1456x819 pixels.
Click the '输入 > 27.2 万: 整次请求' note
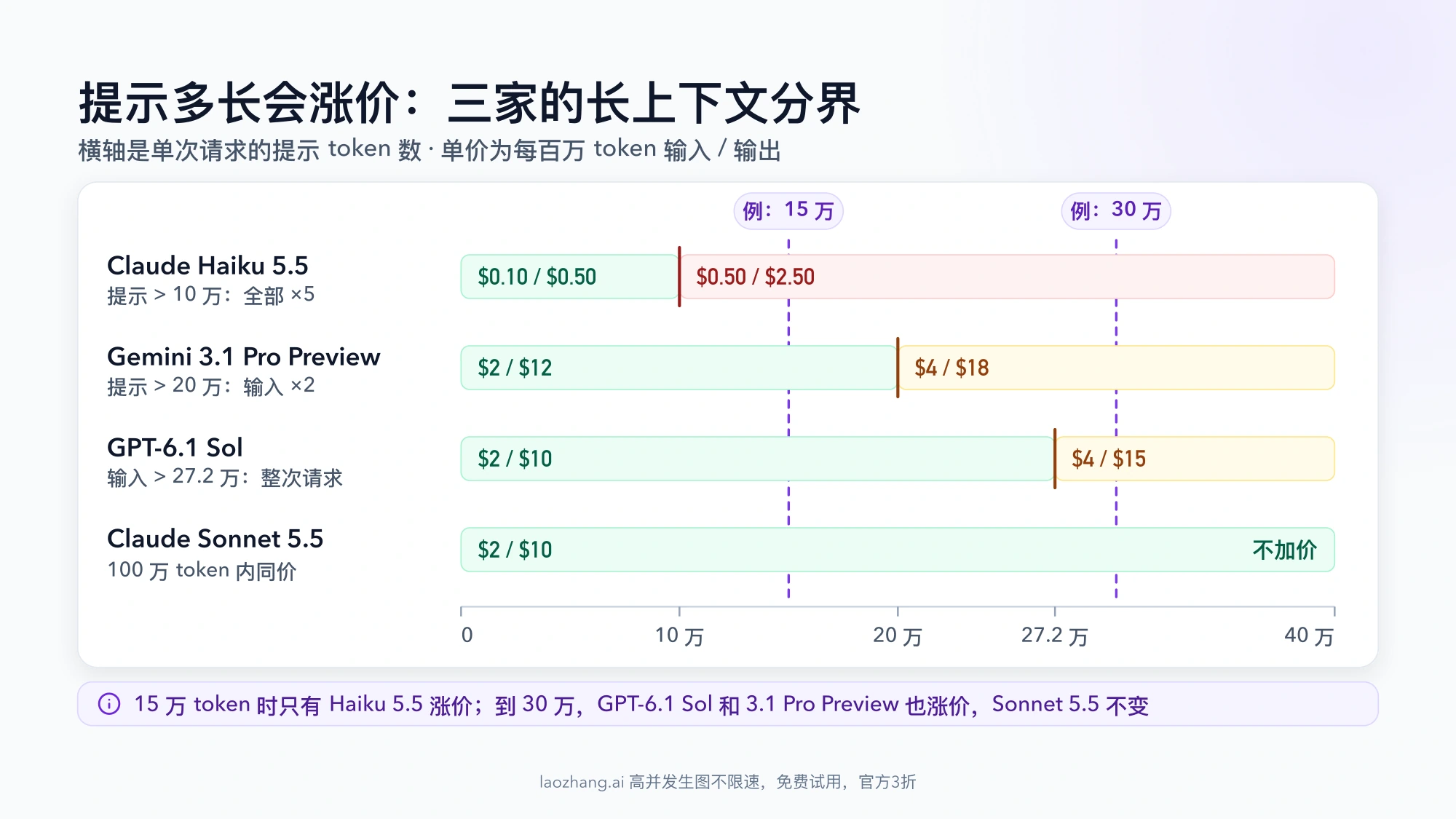[224, 478]
